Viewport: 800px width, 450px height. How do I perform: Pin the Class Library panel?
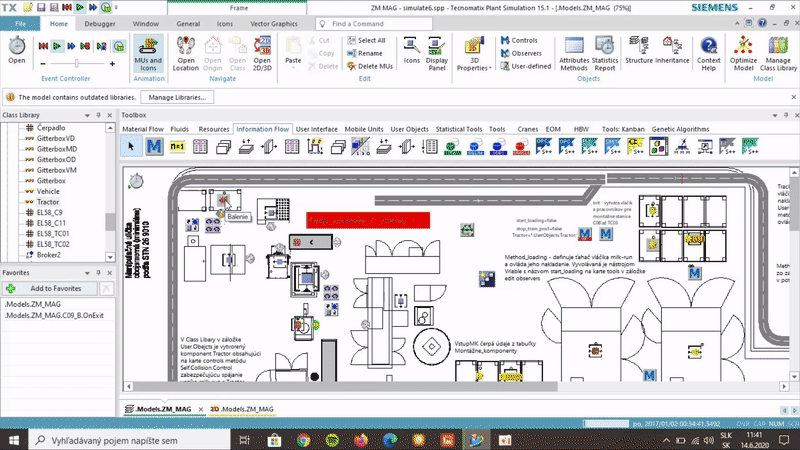click(x=98, y=115)
